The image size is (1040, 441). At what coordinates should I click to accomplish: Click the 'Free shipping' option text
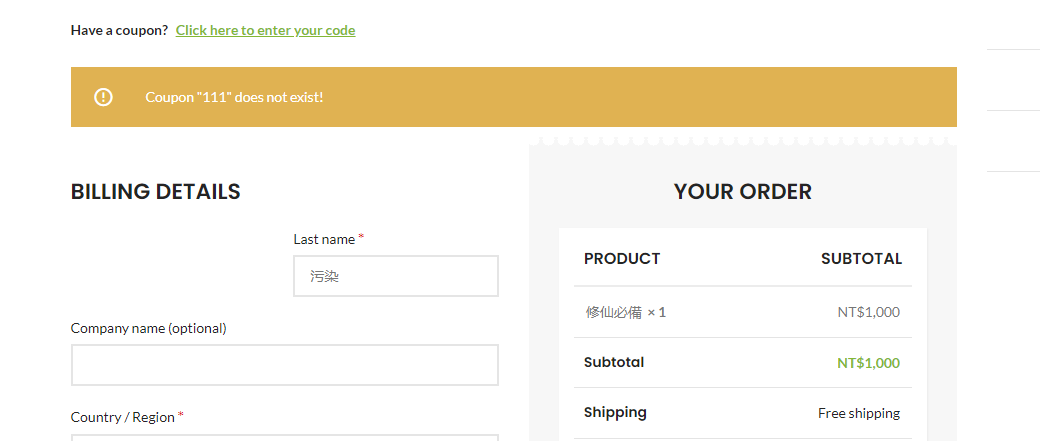click(858, 413)
